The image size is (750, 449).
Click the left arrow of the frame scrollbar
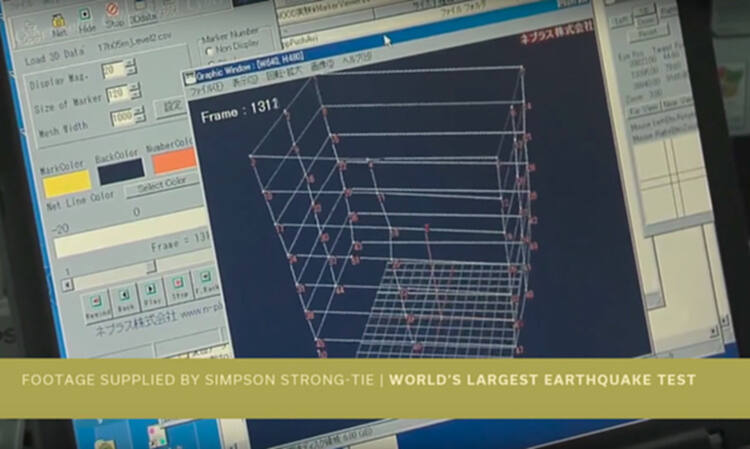point(67,285)
